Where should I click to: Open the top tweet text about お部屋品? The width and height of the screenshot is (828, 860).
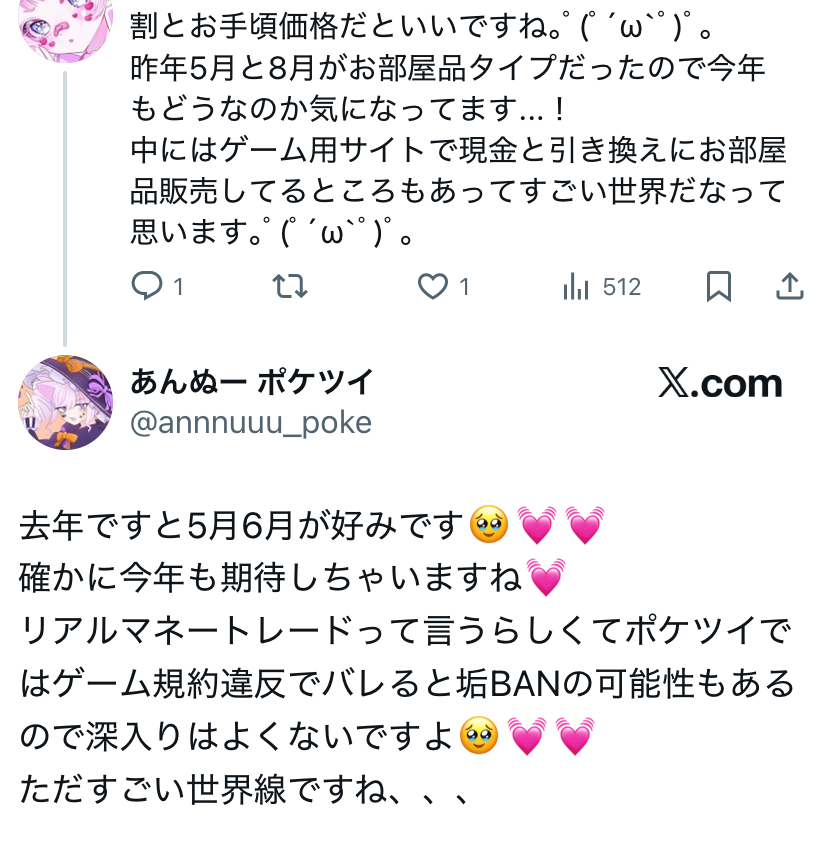click(458, 150)
